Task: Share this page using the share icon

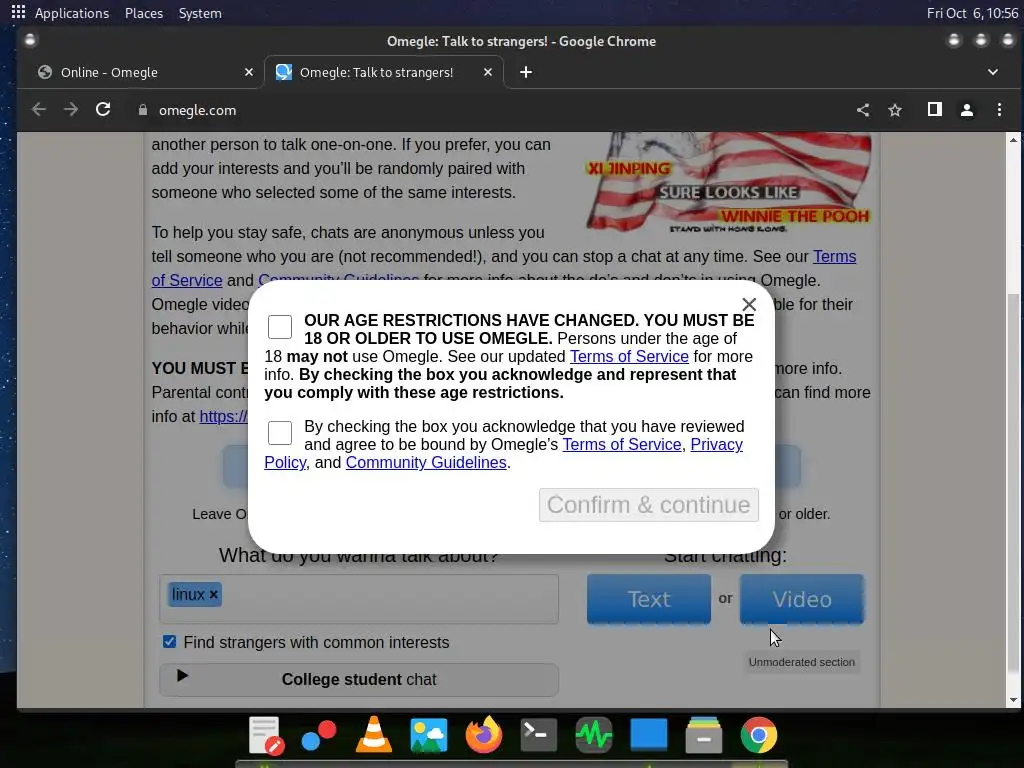Action: 863,110
